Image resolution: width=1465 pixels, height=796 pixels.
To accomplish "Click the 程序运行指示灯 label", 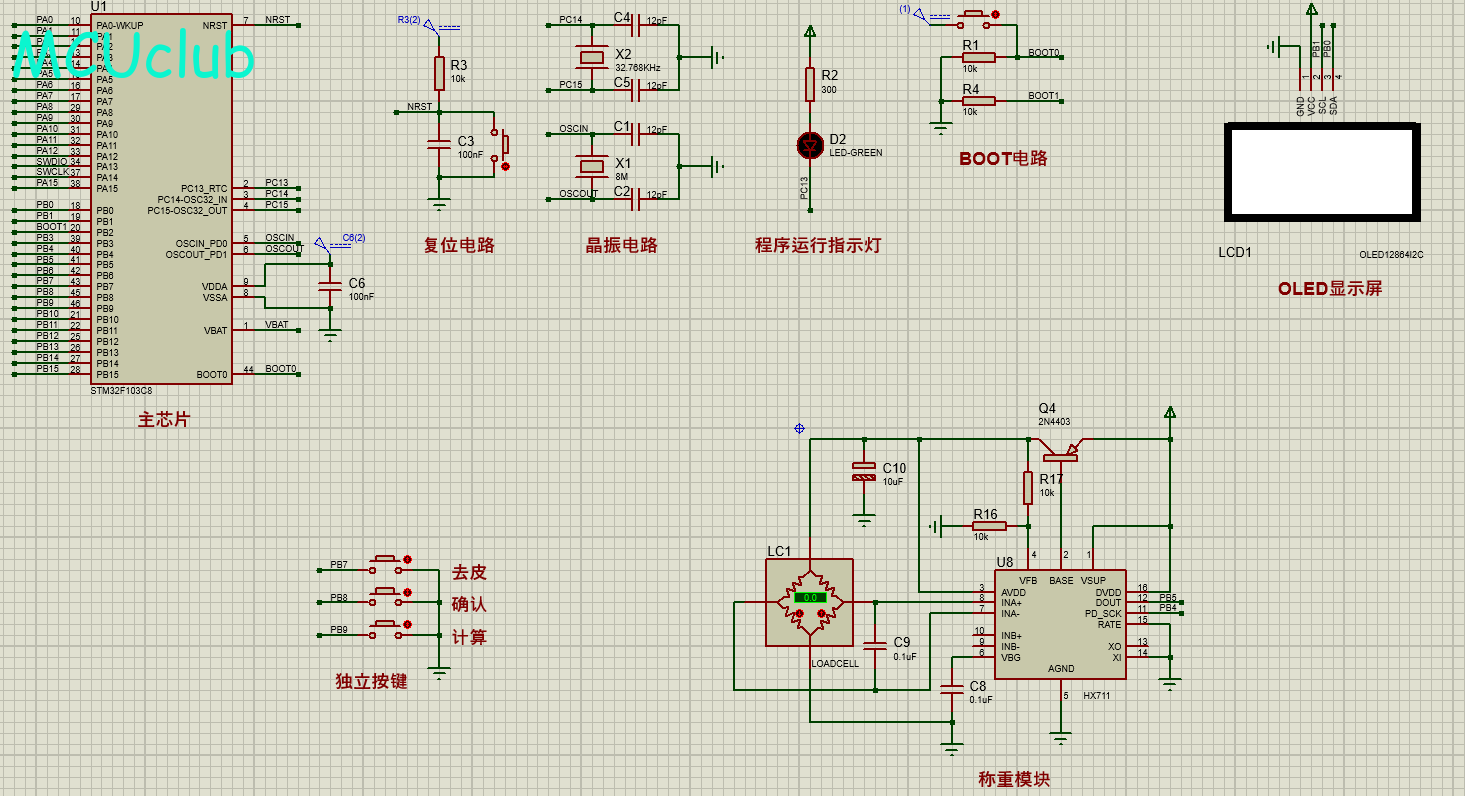I will coord(818,245).
